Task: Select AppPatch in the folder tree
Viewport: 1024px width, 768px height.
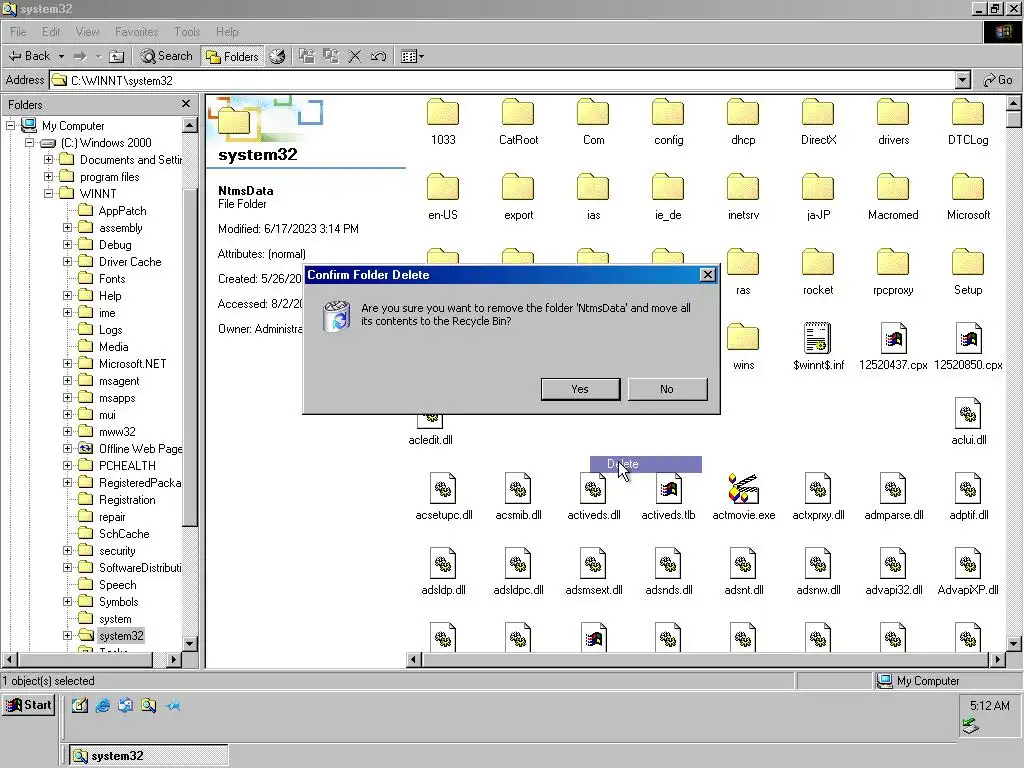Action: 122,210
